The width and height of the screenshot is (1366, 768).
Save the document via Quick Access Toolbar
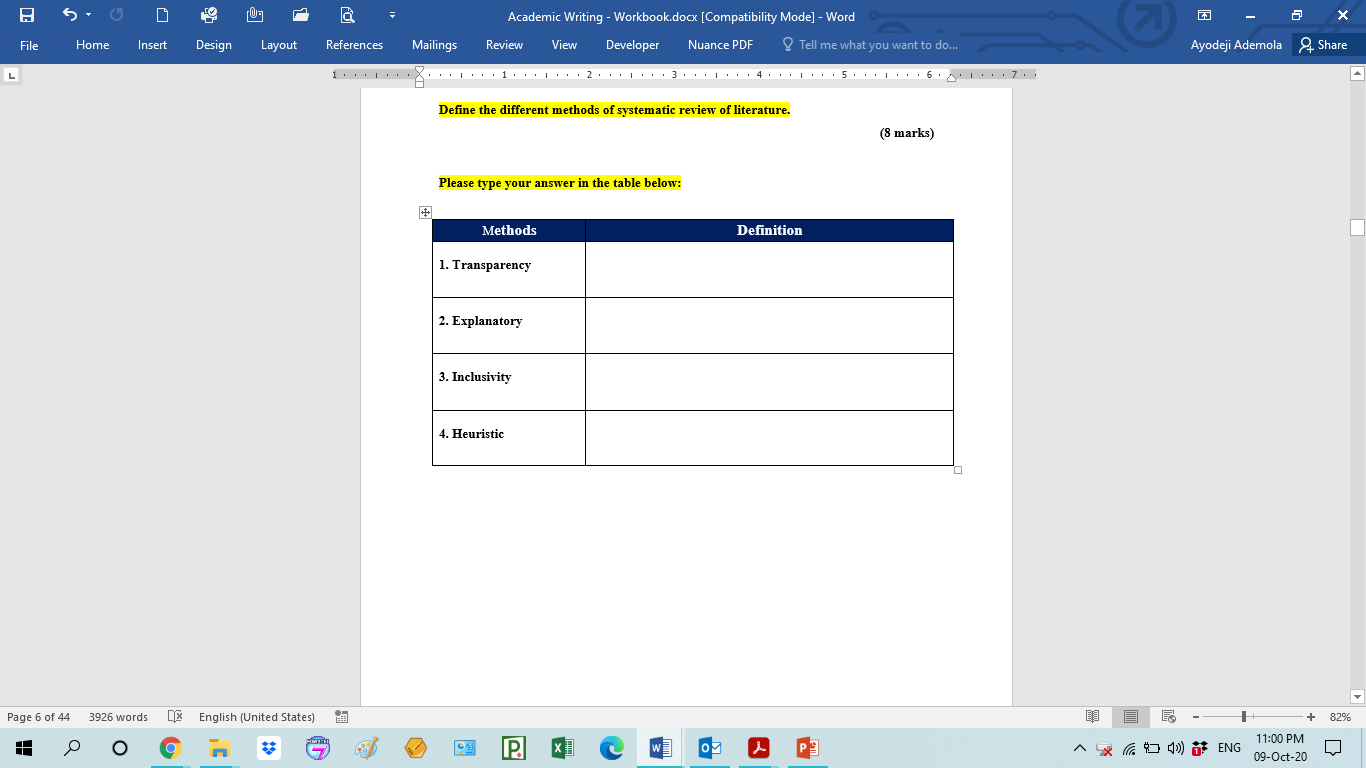point(28,16)
